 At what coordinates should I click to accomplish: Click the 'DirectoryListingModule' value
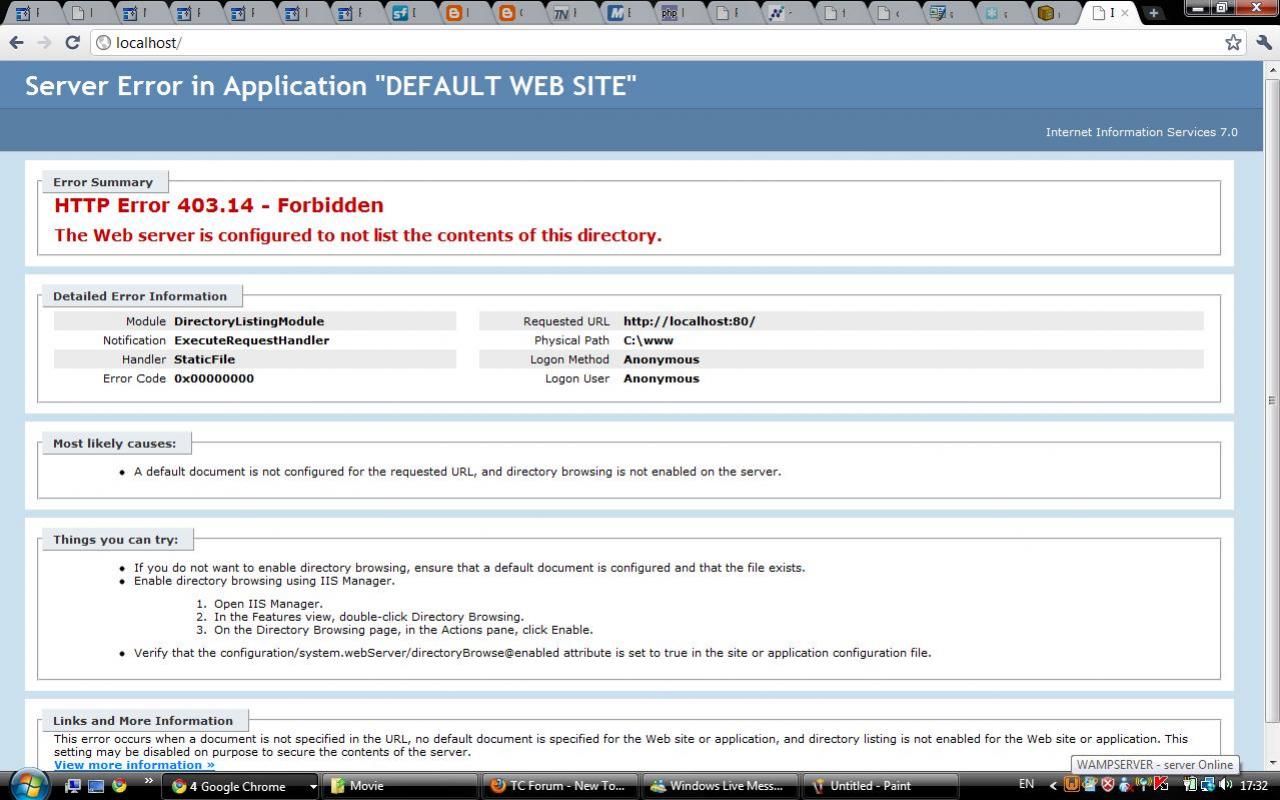pyautogui.click(x=249, y=321)
